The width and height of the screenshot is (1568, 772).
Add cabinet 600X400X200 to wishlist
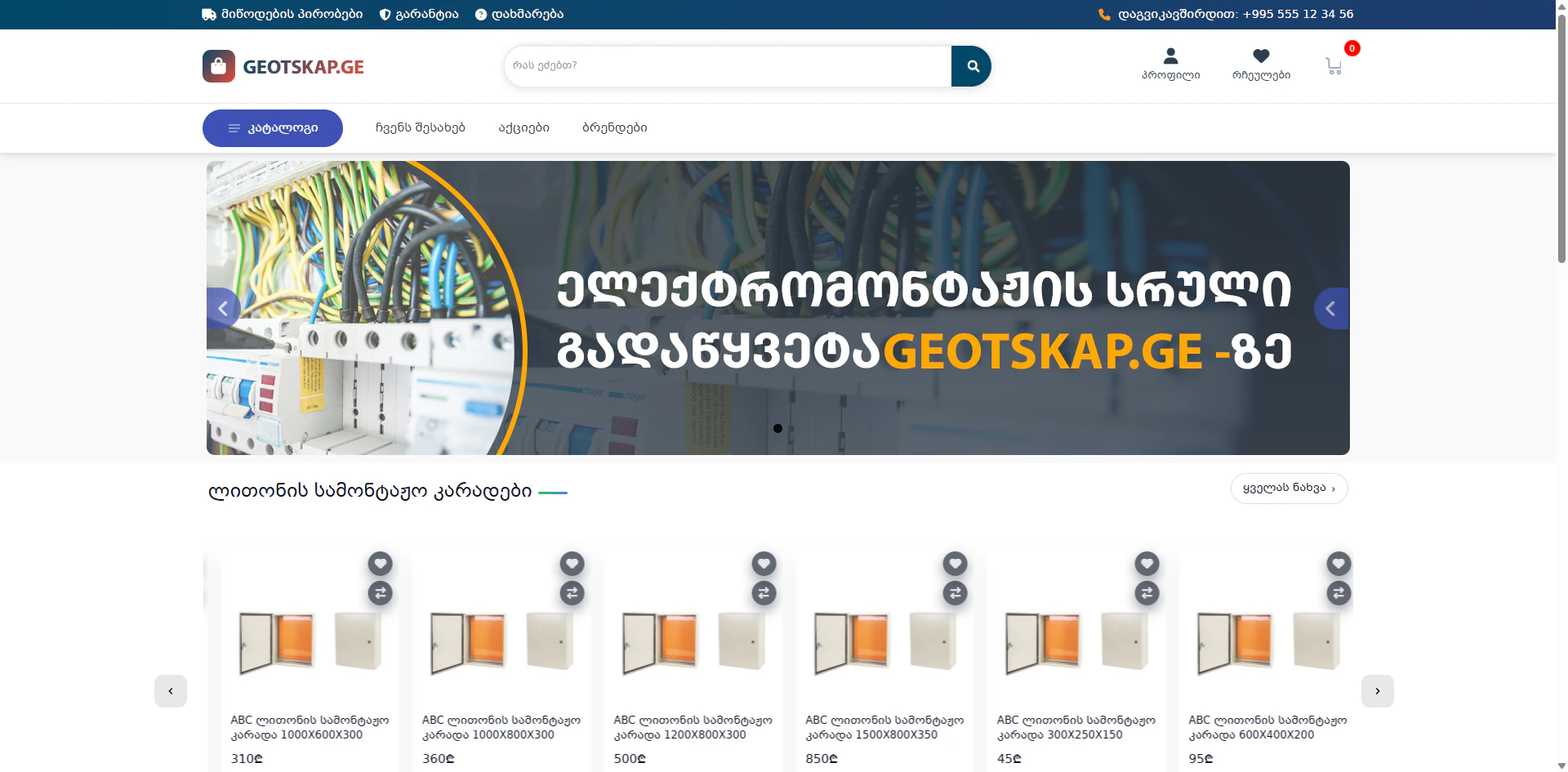pyautogui.click(x=1338, y=564)
